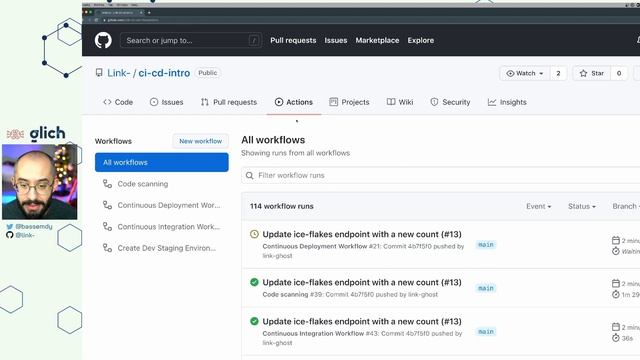Viewport: 640px width, 360px height.
Task: Open the ci-cd-intro repository link
Action: pyautogui.click(x=164, y=73)
